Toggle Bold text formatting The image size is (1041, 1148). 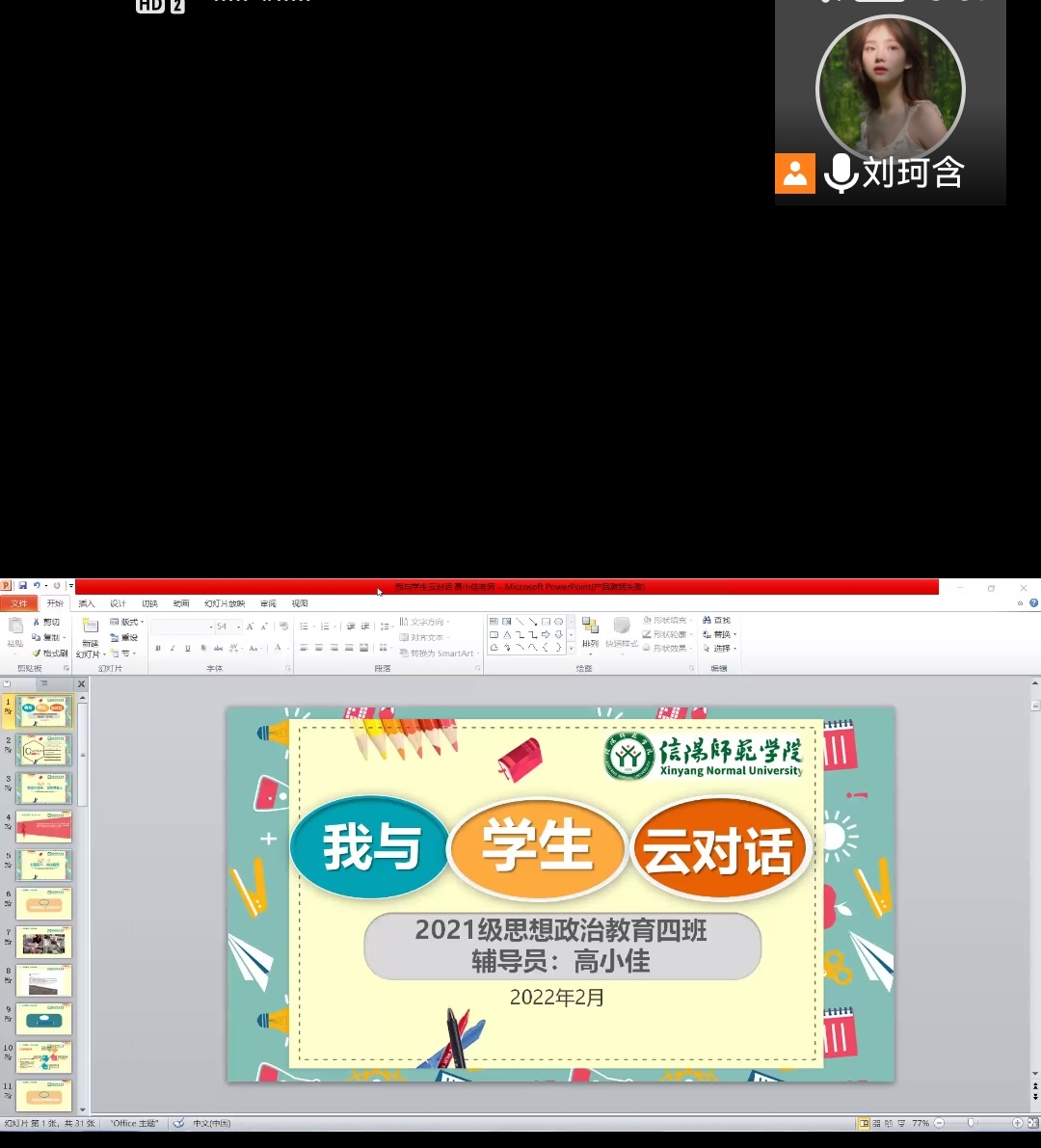point(158,649)
